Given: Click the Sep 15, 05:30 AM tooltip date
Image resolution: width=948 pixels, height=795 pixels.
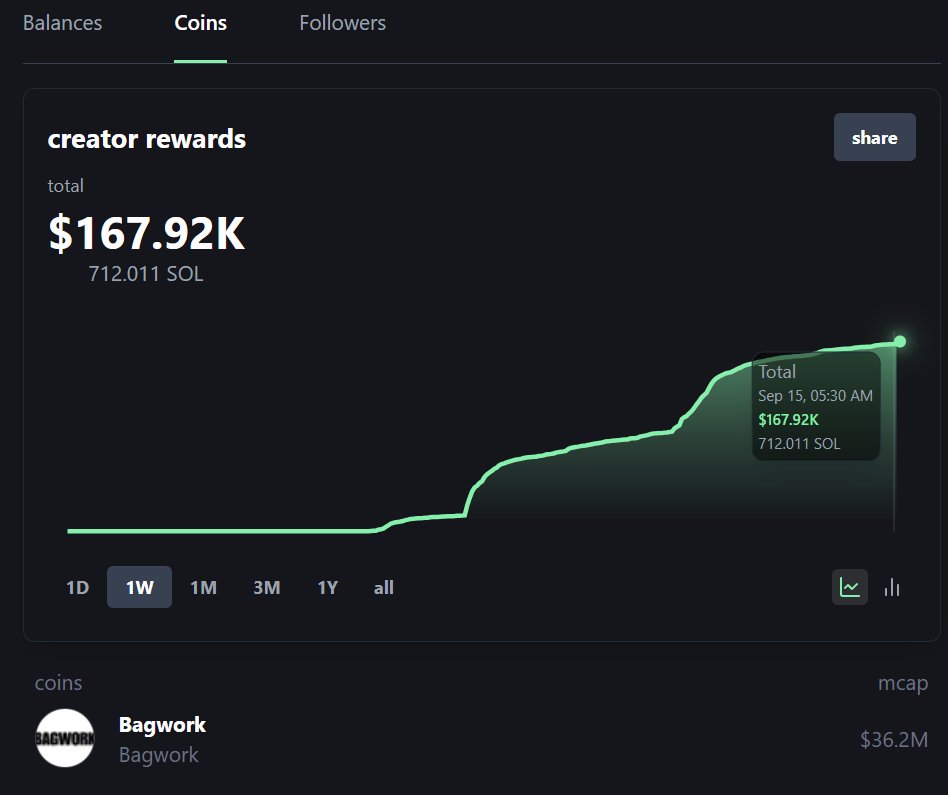Looking at the screenshot, I should click(815, 395).
